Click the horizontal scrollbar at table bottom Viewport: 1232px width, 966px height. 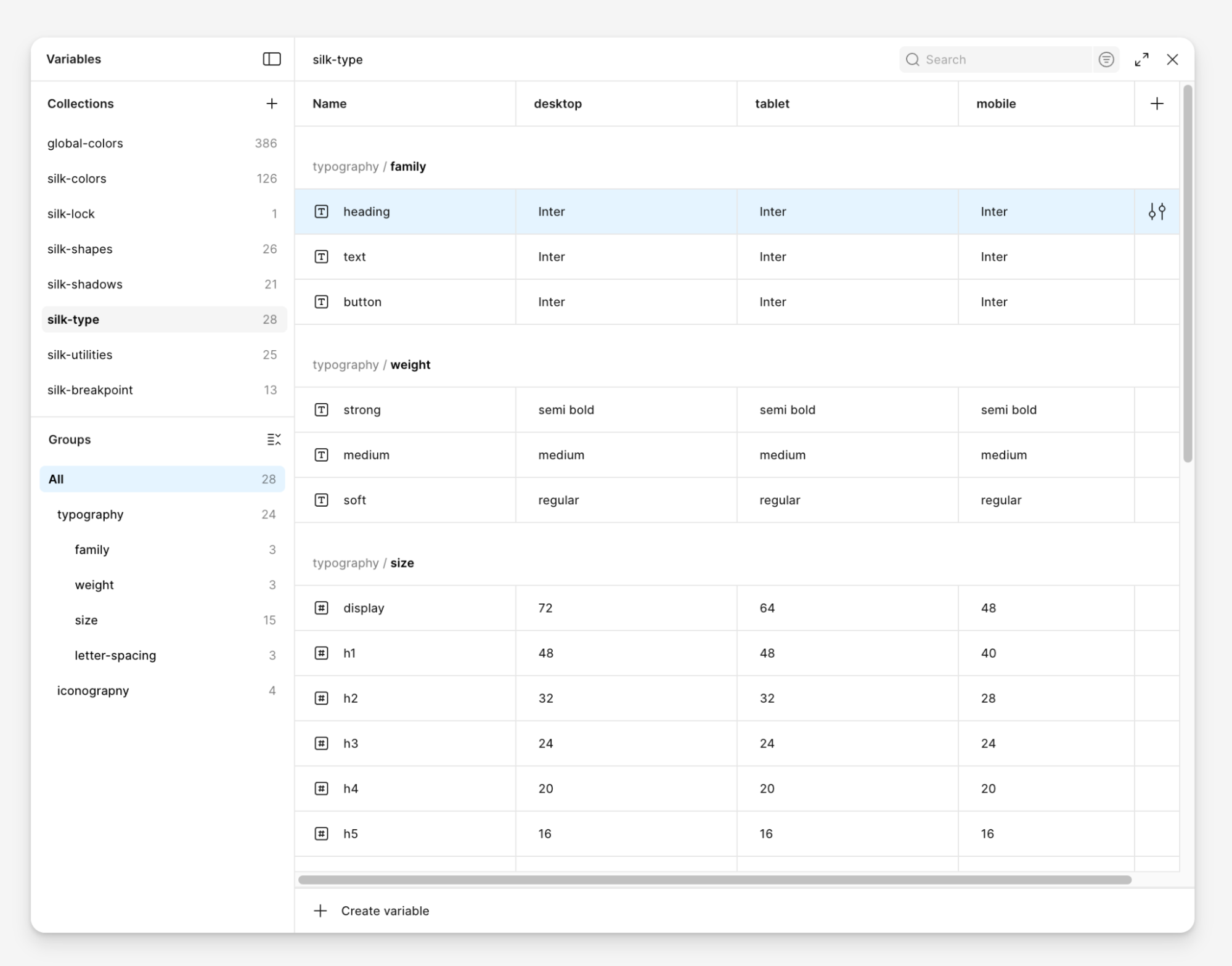click(x=715, y=880)
